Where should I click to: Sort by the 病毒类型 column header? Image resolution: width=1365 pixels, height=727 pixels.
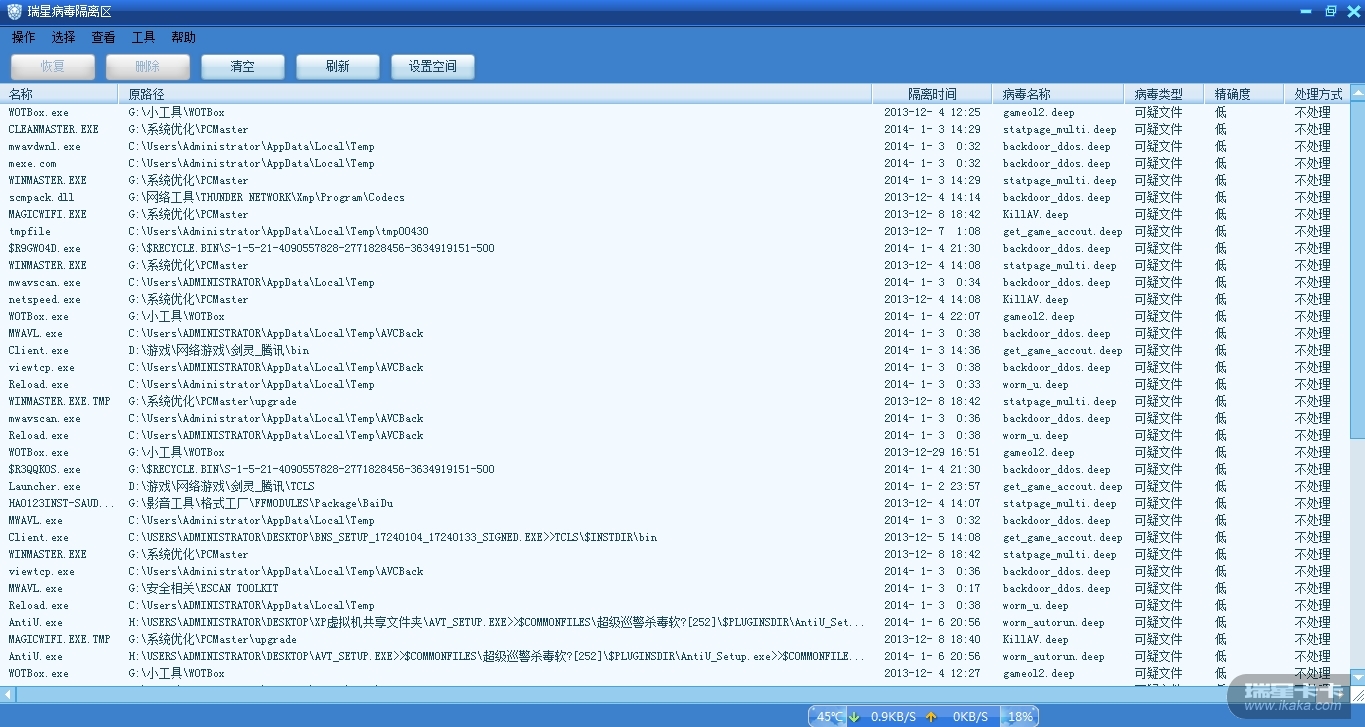[x=1163, y=94]
